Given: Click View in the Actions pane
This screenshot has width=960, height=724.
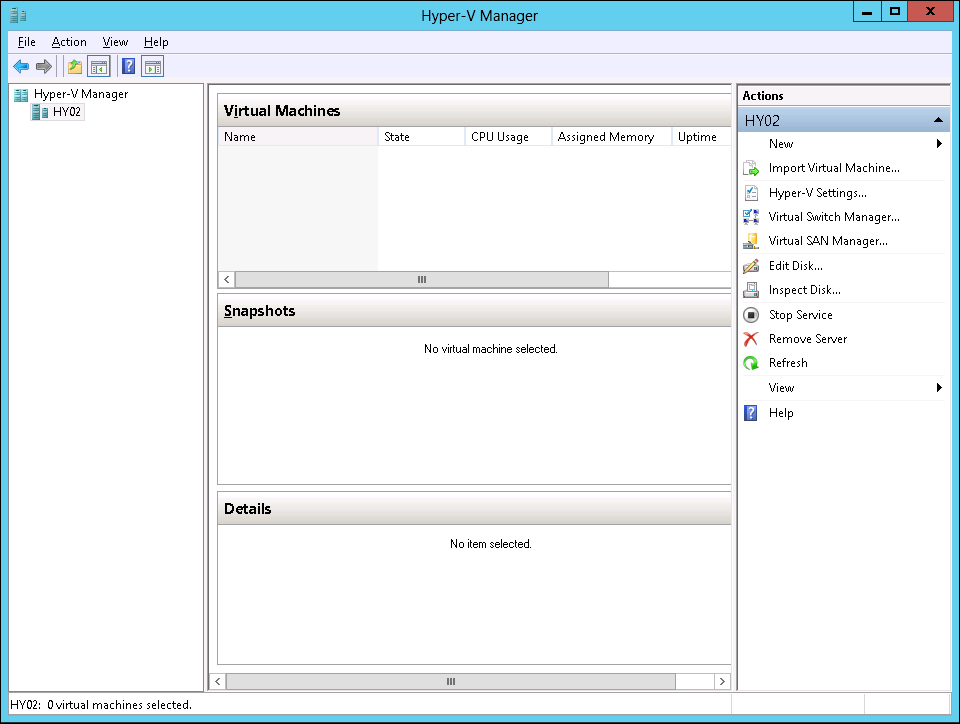Looking at the screenshot, I should click(781, 387).
